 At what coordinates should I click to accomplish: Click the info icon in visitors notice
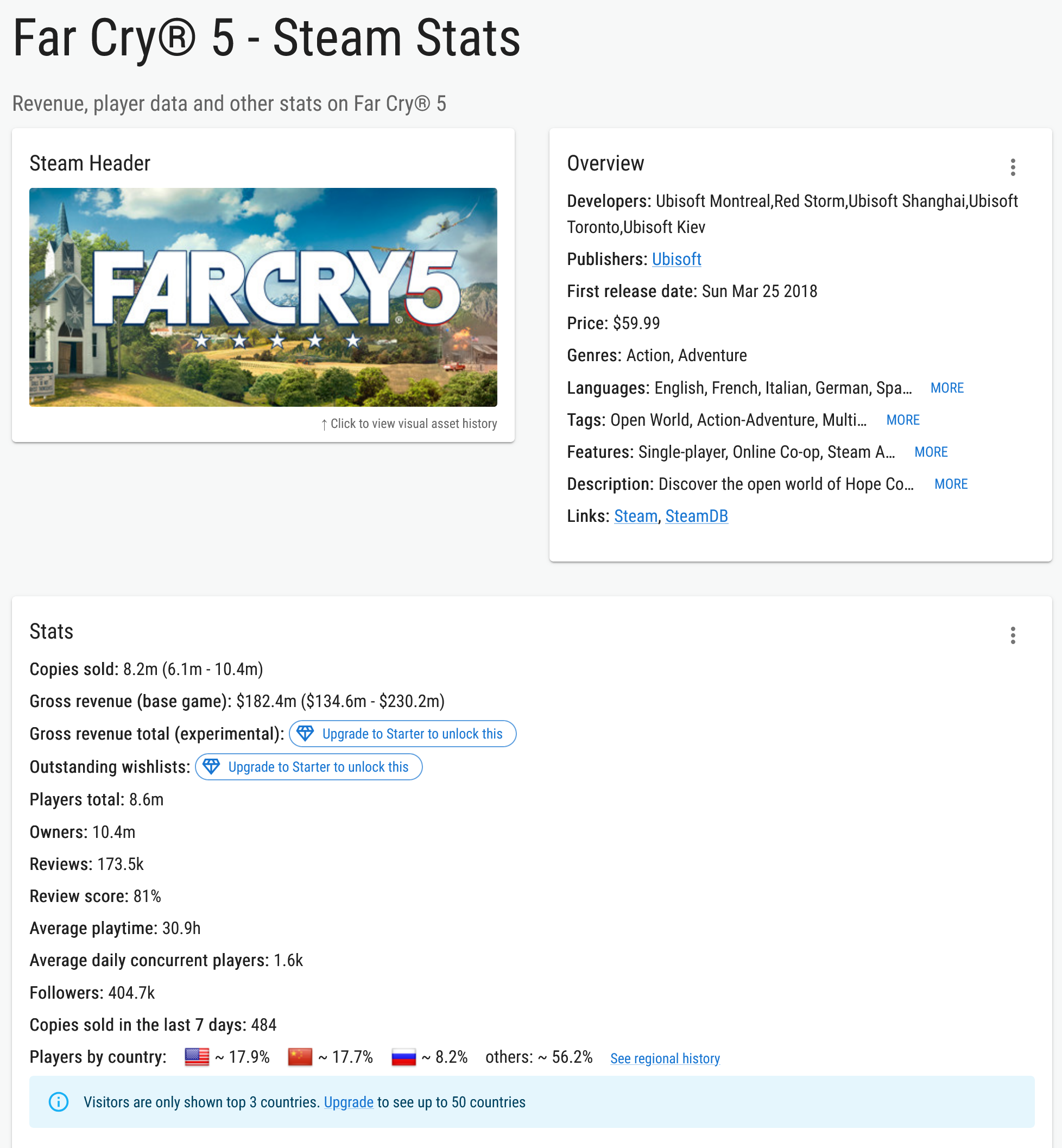click(59, 1101)
